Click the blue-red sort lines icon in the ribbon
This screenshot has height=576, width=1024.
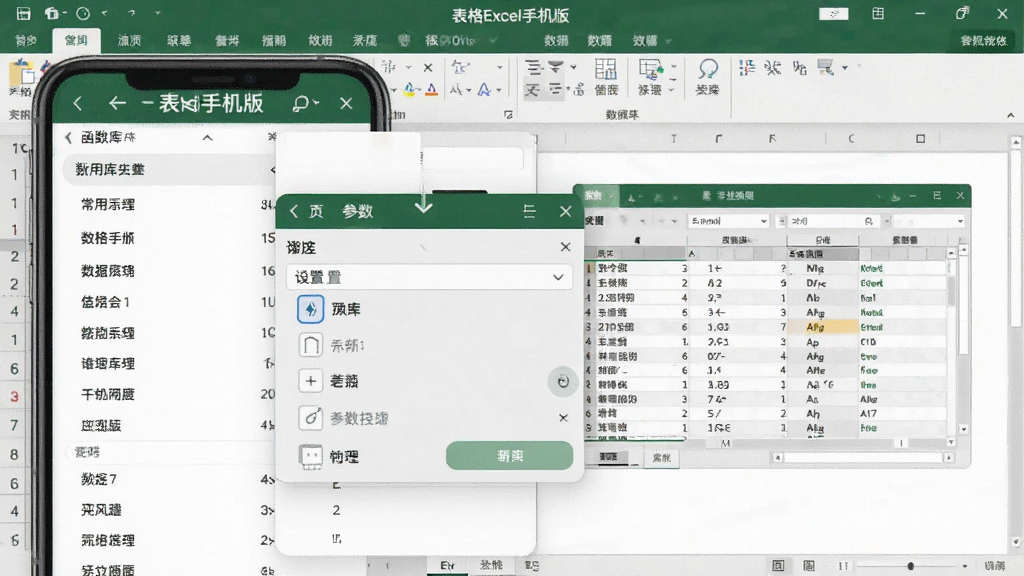(746, 67)
